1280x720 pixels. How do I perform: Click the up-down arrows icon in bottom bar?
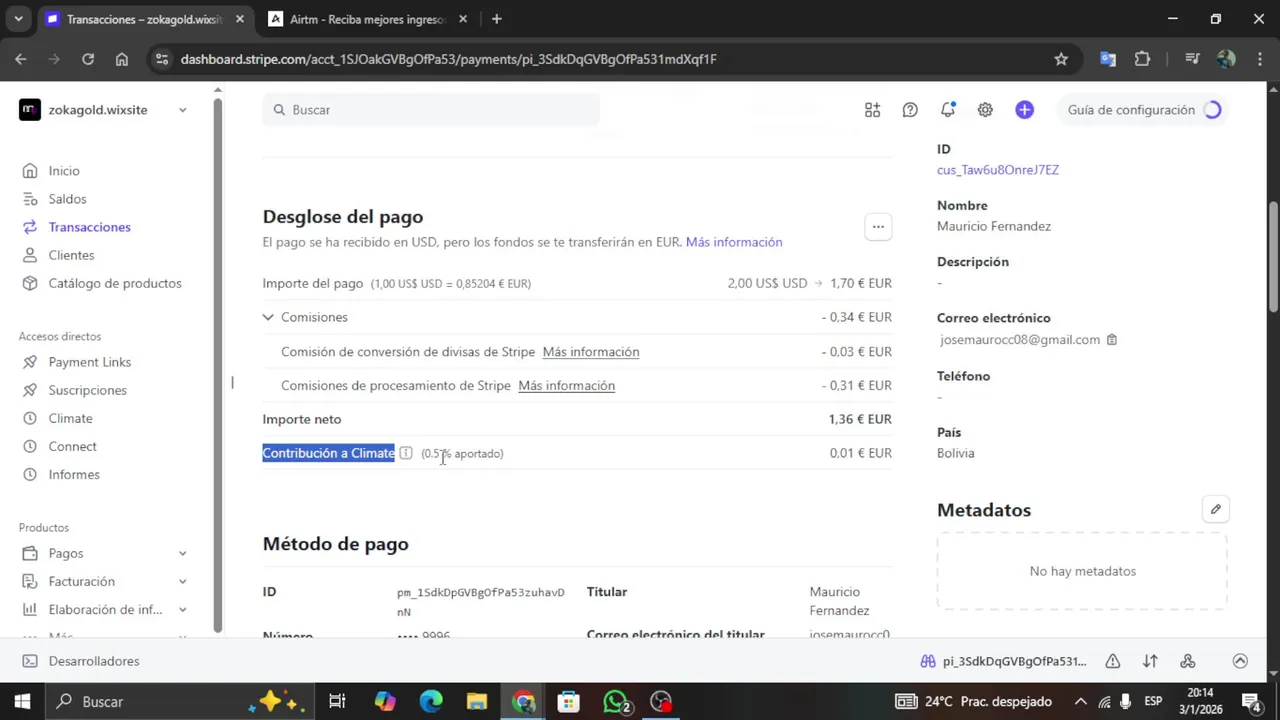tap(1150, 661)
